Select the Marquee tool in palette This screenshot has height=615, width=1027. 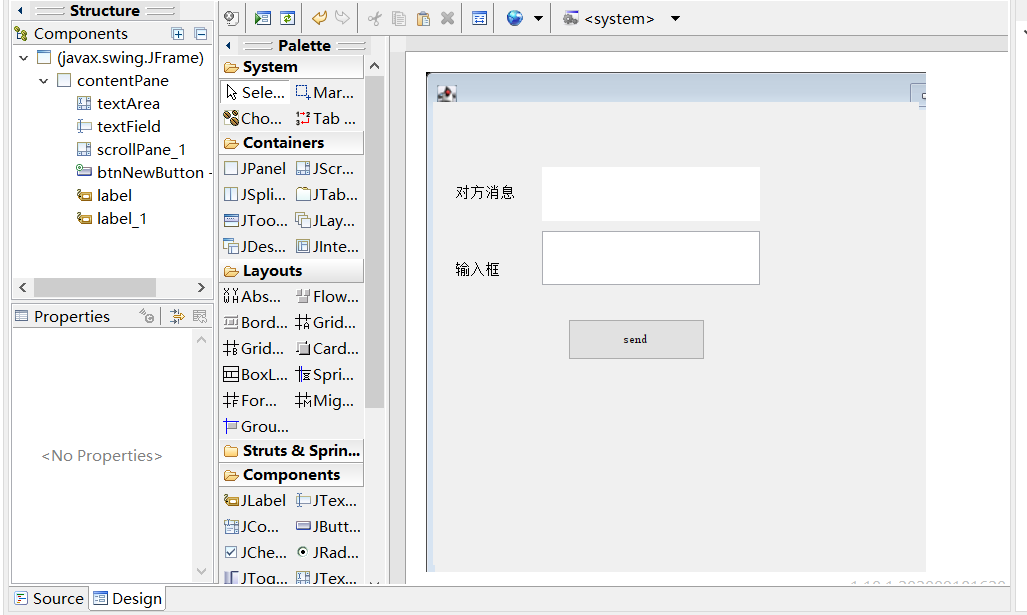tap(325, 92)
